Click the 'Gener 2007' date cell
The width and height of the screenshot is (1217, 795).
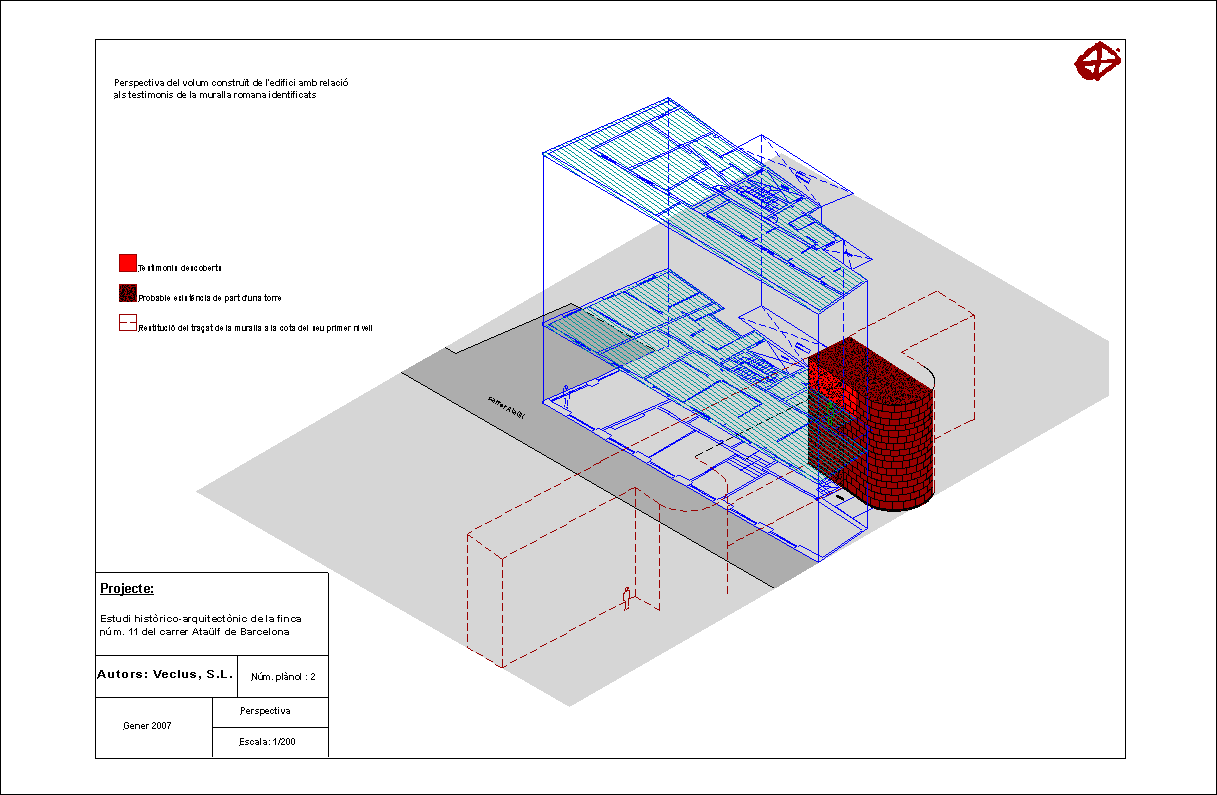pos(147,726)
